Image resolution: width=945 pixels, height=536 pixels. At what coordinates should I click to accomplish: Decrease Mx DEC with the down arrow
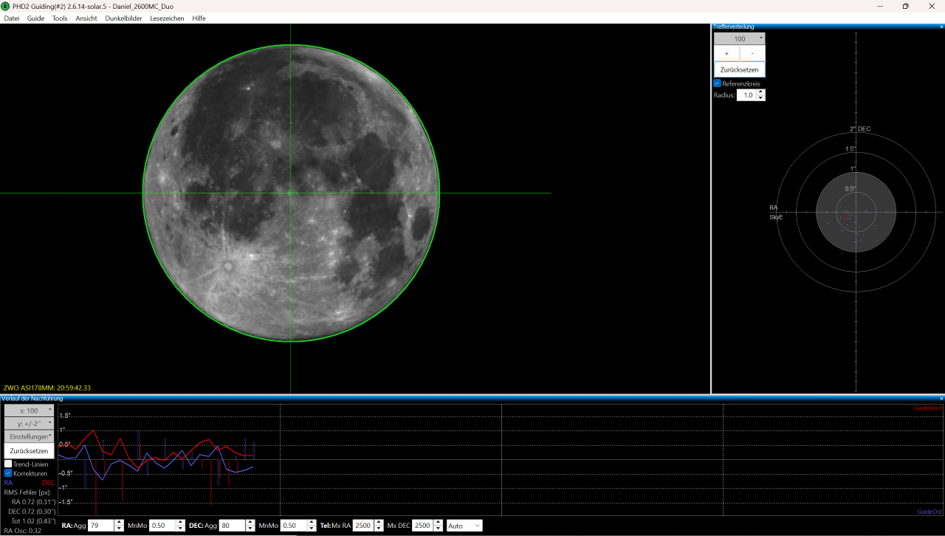pos(438,529)
